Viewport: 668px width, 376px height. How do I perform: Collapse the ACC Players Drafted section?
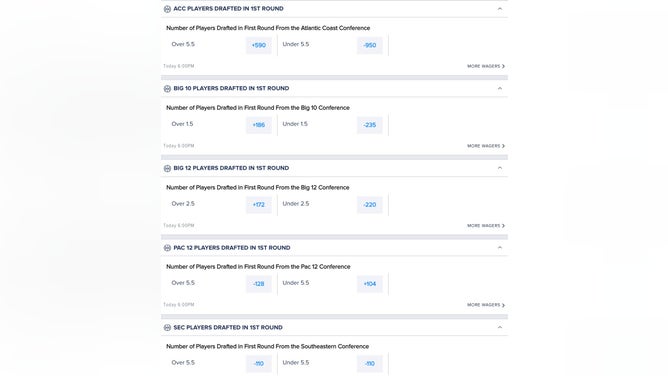coord(500,9)
